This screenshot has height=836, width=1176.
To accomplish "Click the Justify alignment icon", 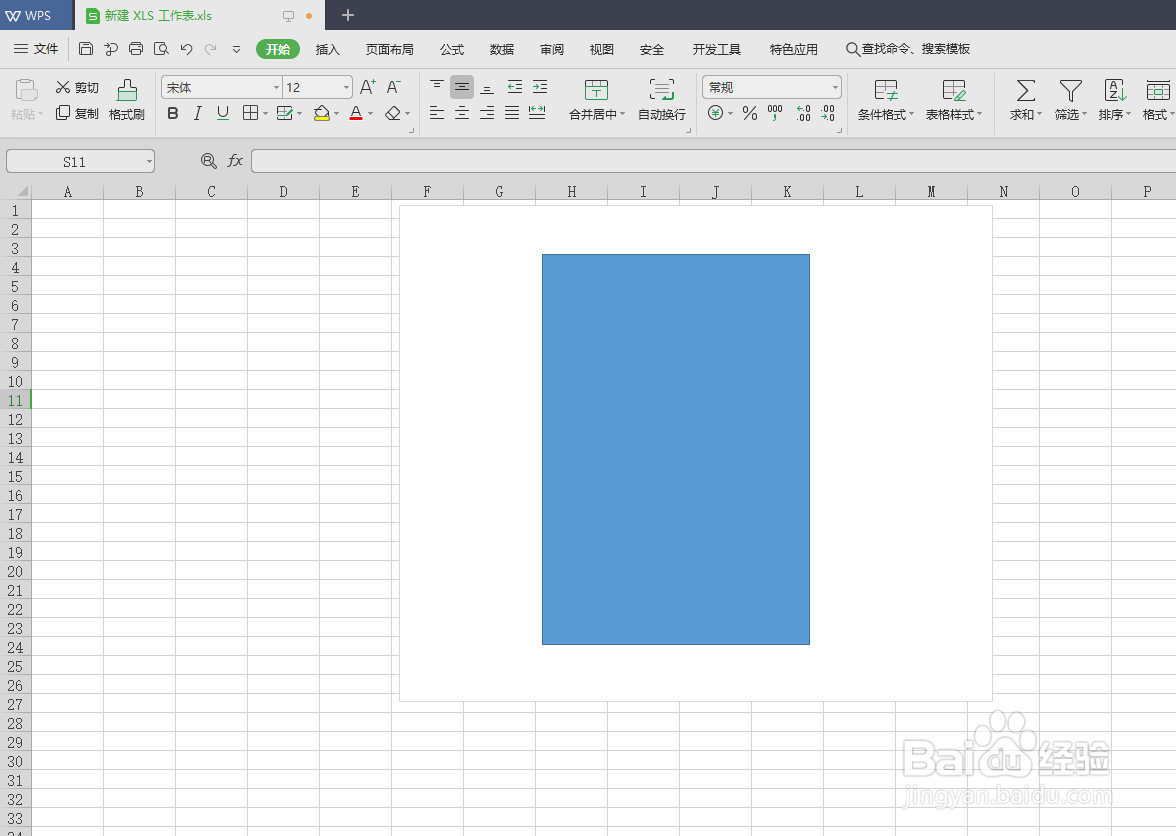I will (x=512, y=113).
